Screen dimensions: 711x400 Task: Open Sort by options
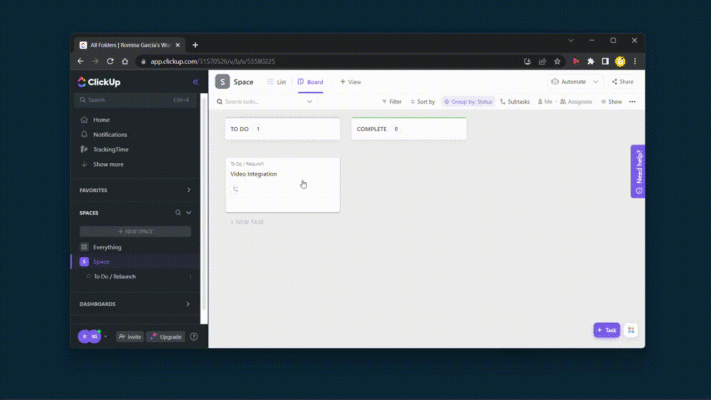423,102
